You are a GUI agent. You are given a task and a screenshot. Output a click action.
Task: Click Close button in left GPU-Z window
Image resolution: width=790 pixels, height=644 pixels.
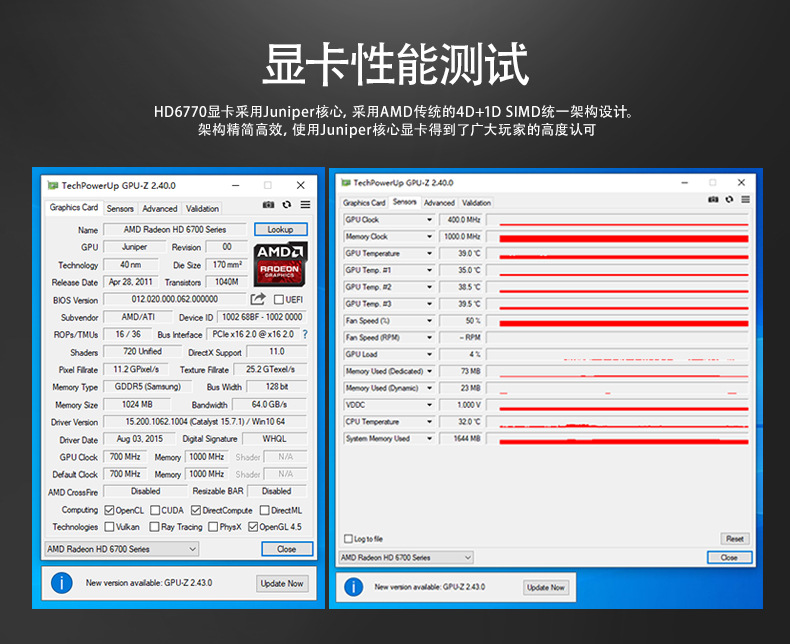287,549
